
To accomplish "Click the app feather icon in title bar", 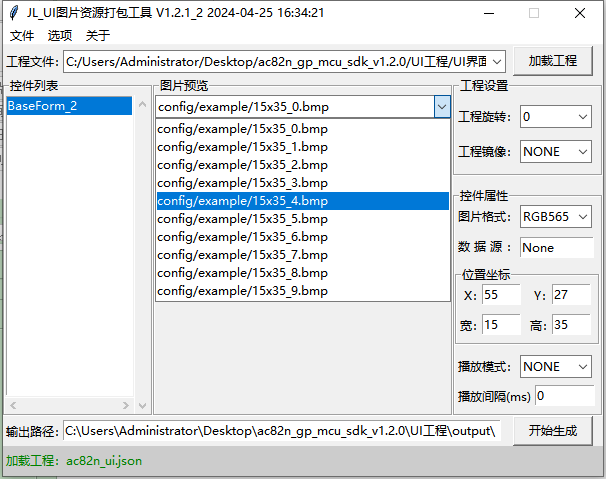I will point(13,13).
